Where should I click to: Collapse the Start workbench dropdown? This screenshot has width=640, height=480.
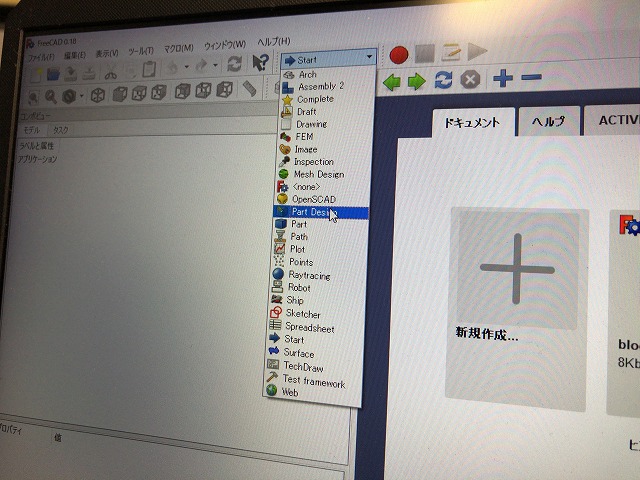(x=369, y=60)
